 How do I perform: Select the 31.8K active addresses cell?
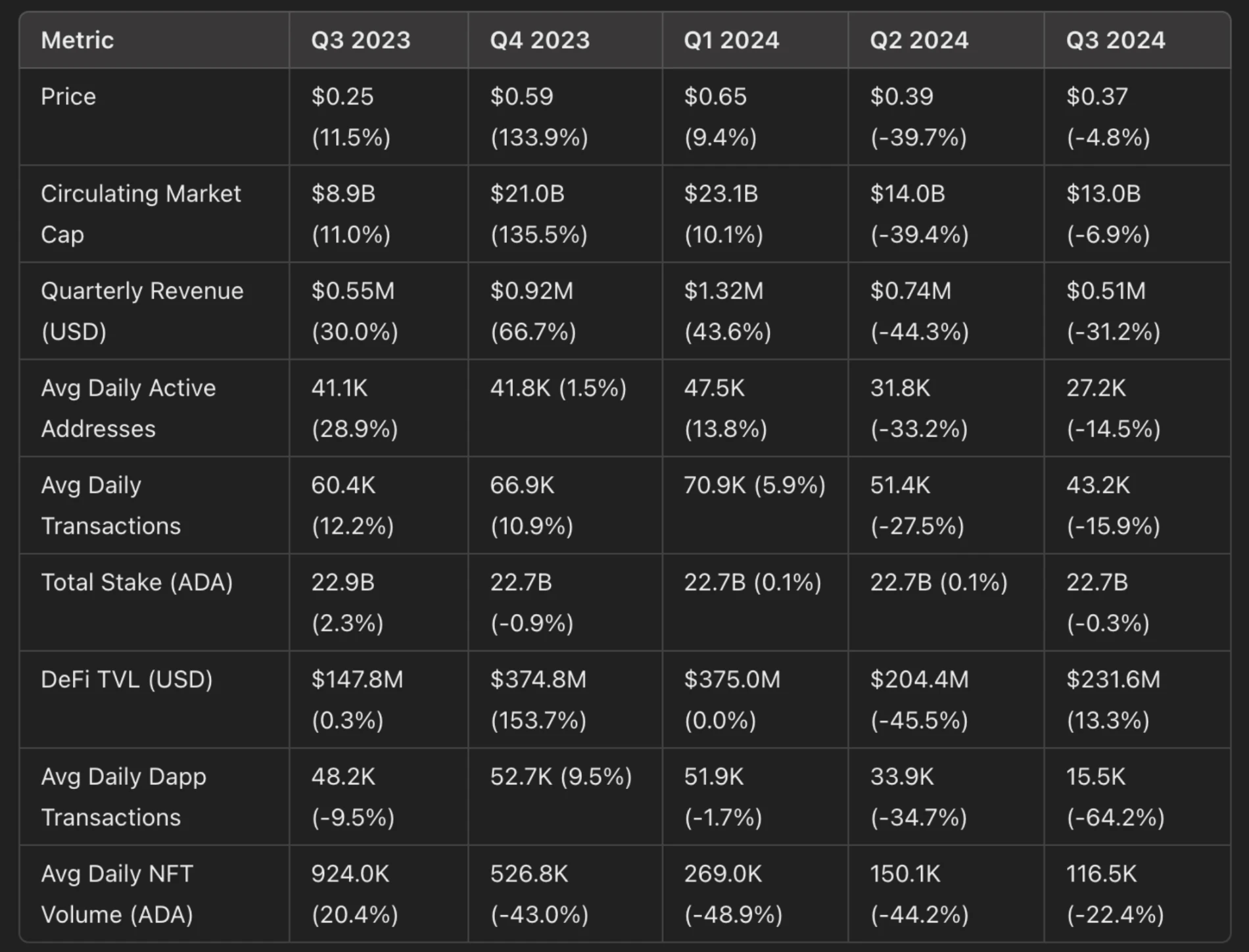[919, 408]
